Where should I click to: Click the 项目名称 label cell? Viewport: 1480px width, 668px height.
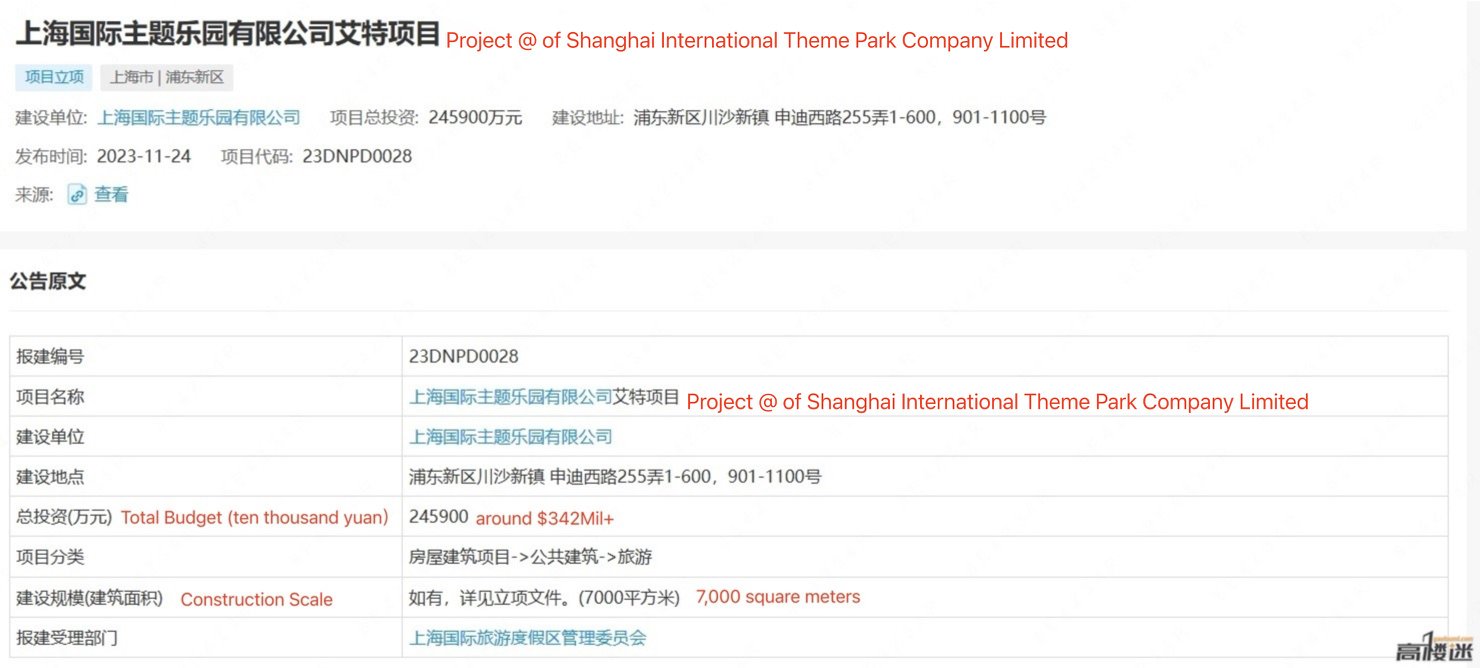(x=206, y=396)
